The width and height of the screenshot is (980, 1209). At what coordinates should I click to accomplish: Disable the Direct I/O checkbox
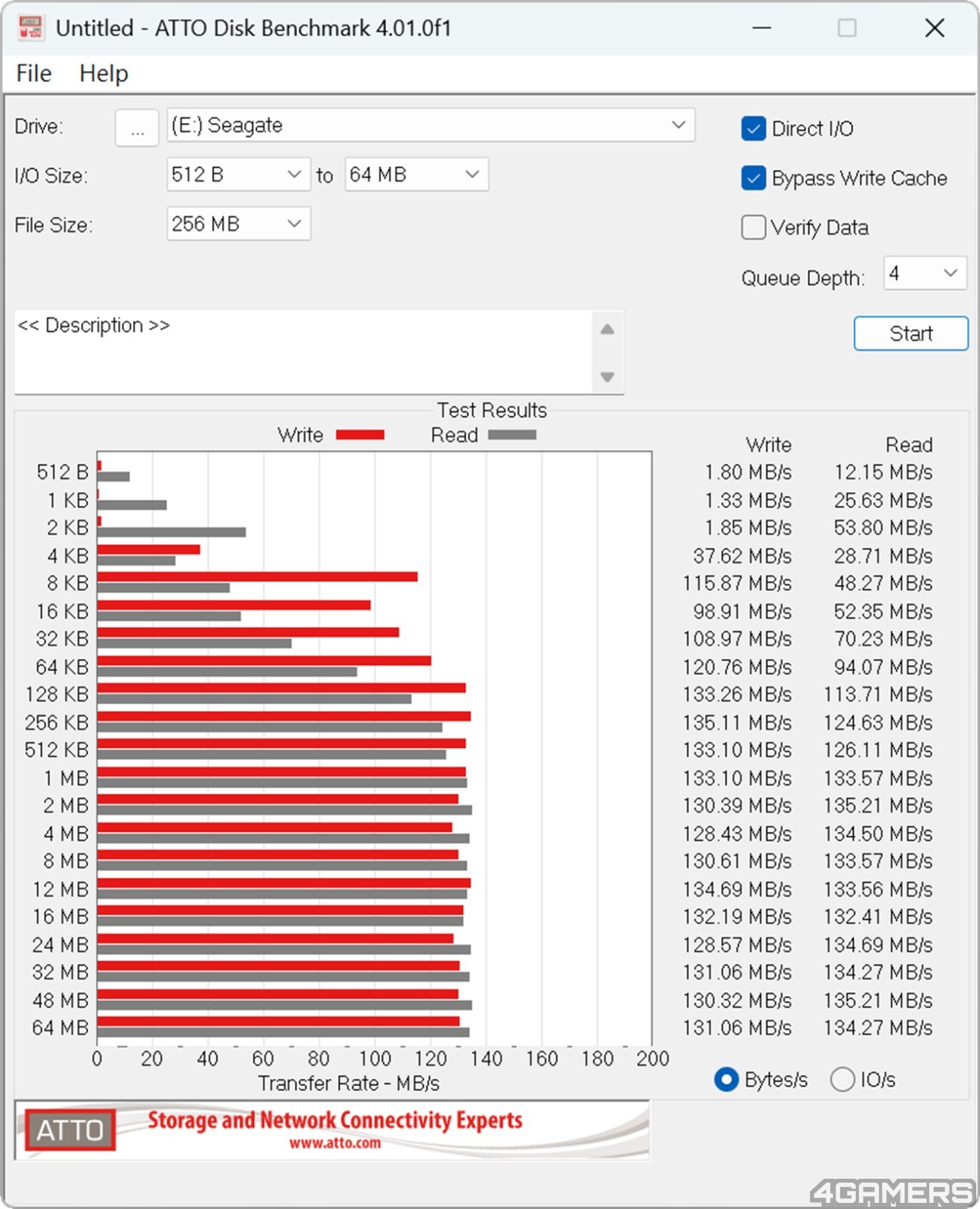pyautogui.click(x=753, y=128)
